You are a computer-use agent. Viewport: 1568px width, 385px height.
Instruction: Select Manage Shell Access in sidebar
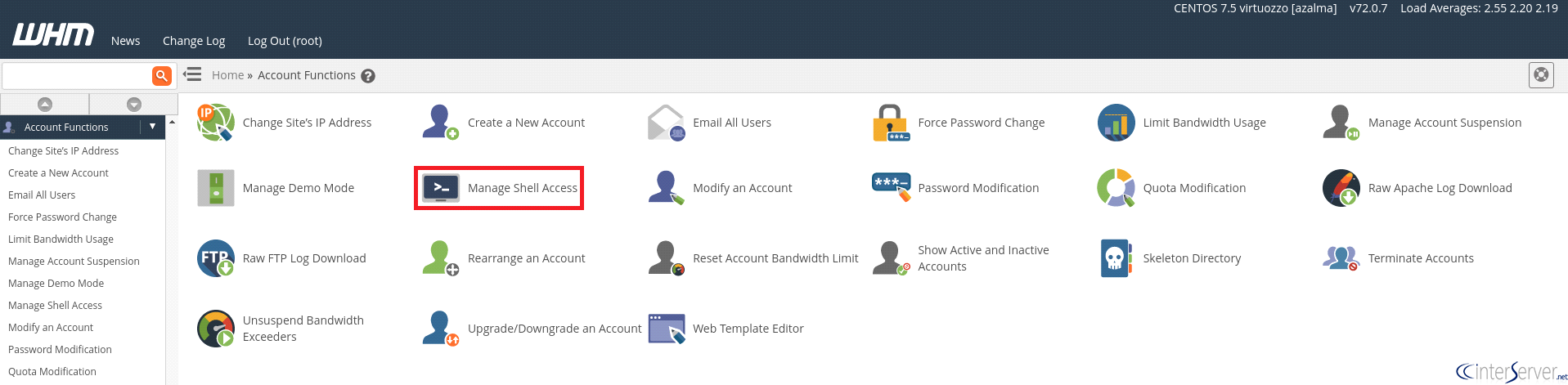(x=55, y=306)
